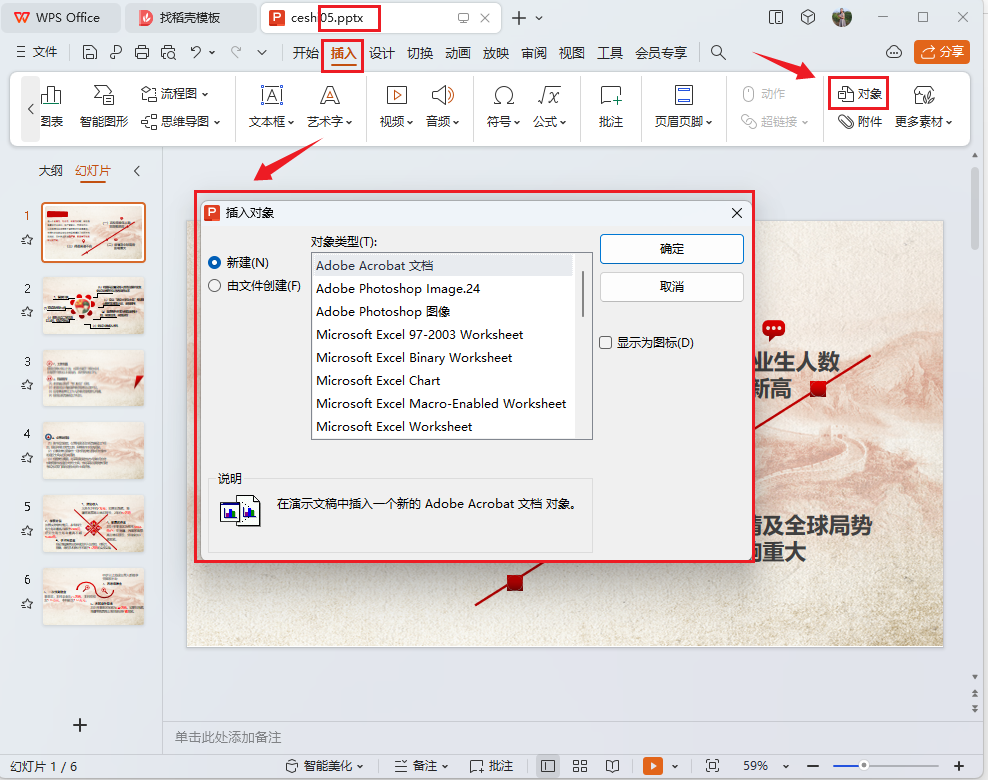Open the cloud sync icon near share
988x780 pixels.
coord(893,52)
